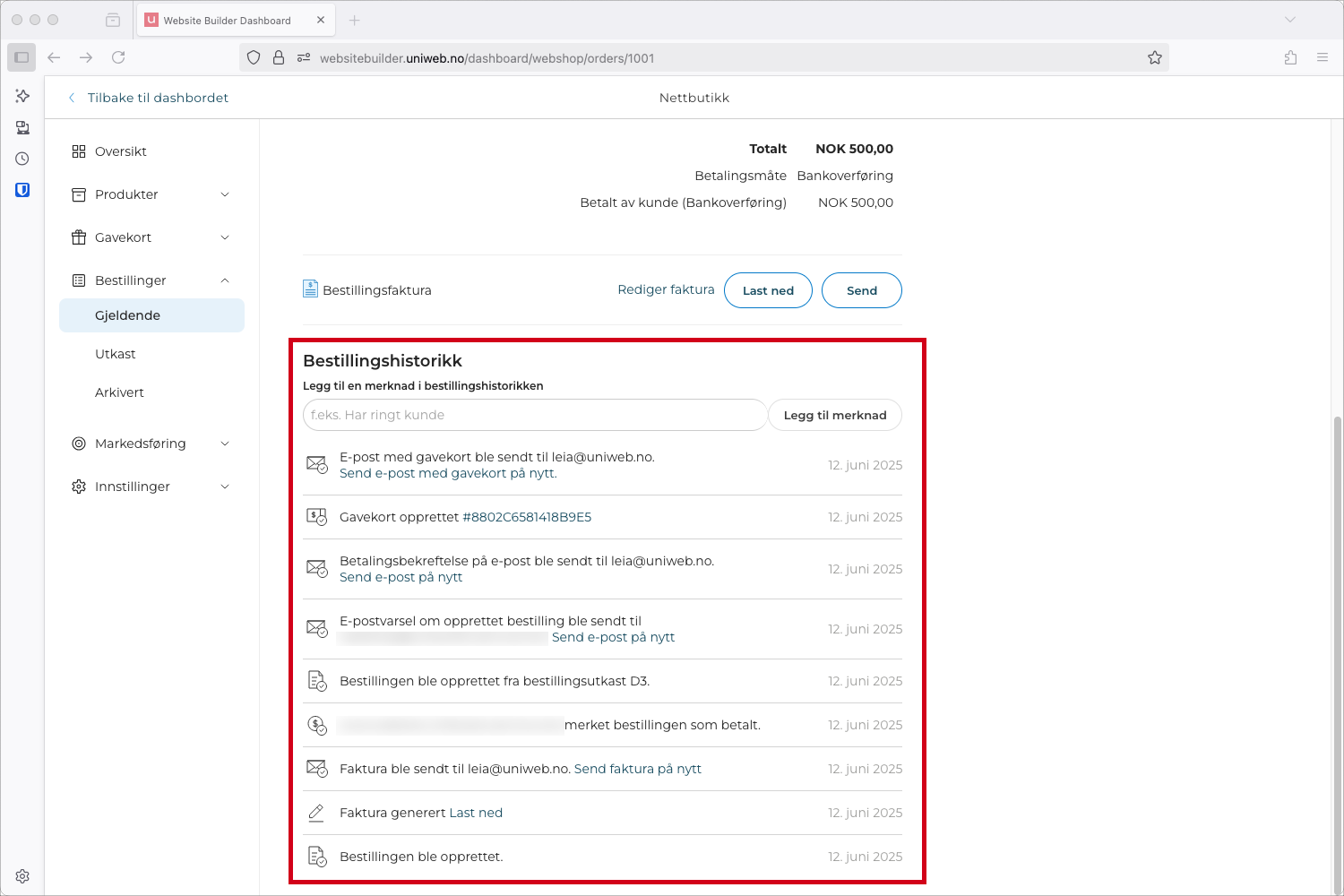Screen dimensions: 1344x896
Task: Bookmark this page with the star icon
Action: 1155,57
